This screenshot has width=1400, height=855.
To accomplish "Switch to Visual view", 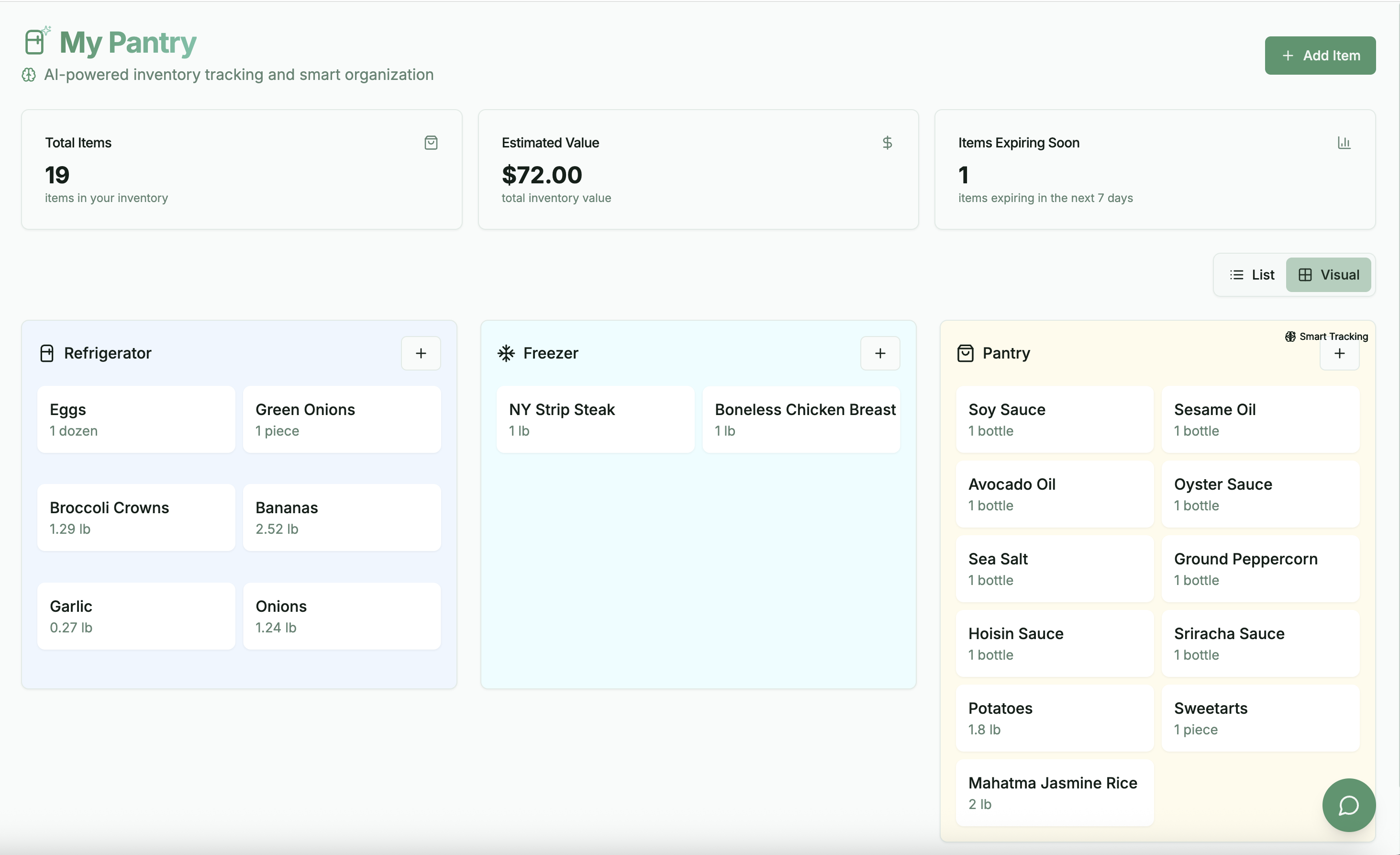I will point(1328,275).
